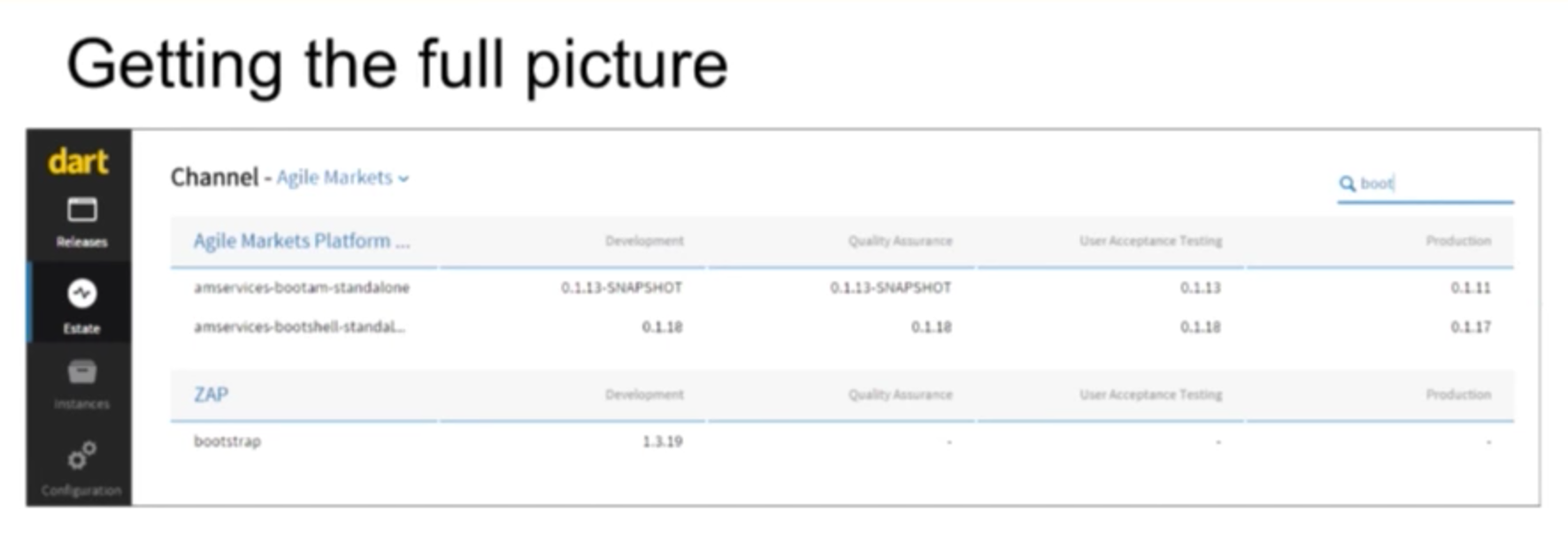
Task: Open the Configuration gears icon
Action: (81, 468)
